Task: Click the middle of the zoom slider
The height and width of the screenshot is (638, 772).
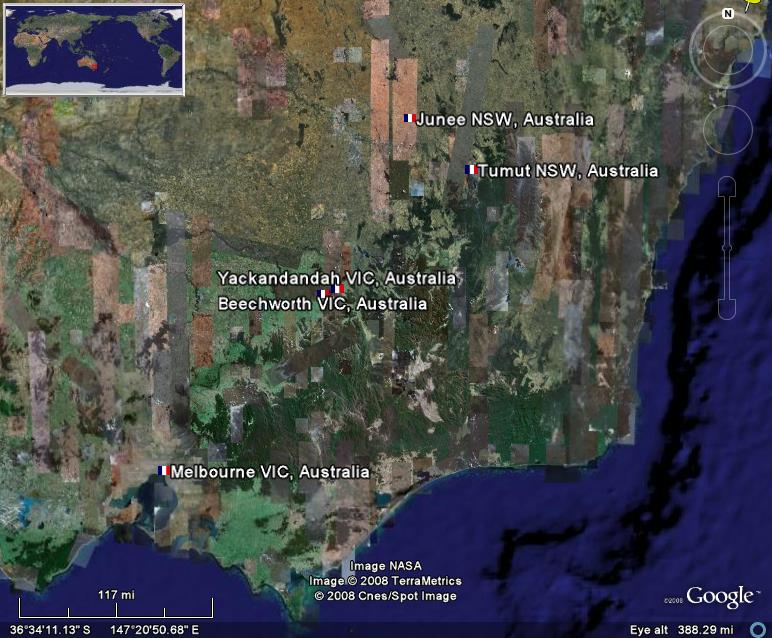Action: [727, 248]
